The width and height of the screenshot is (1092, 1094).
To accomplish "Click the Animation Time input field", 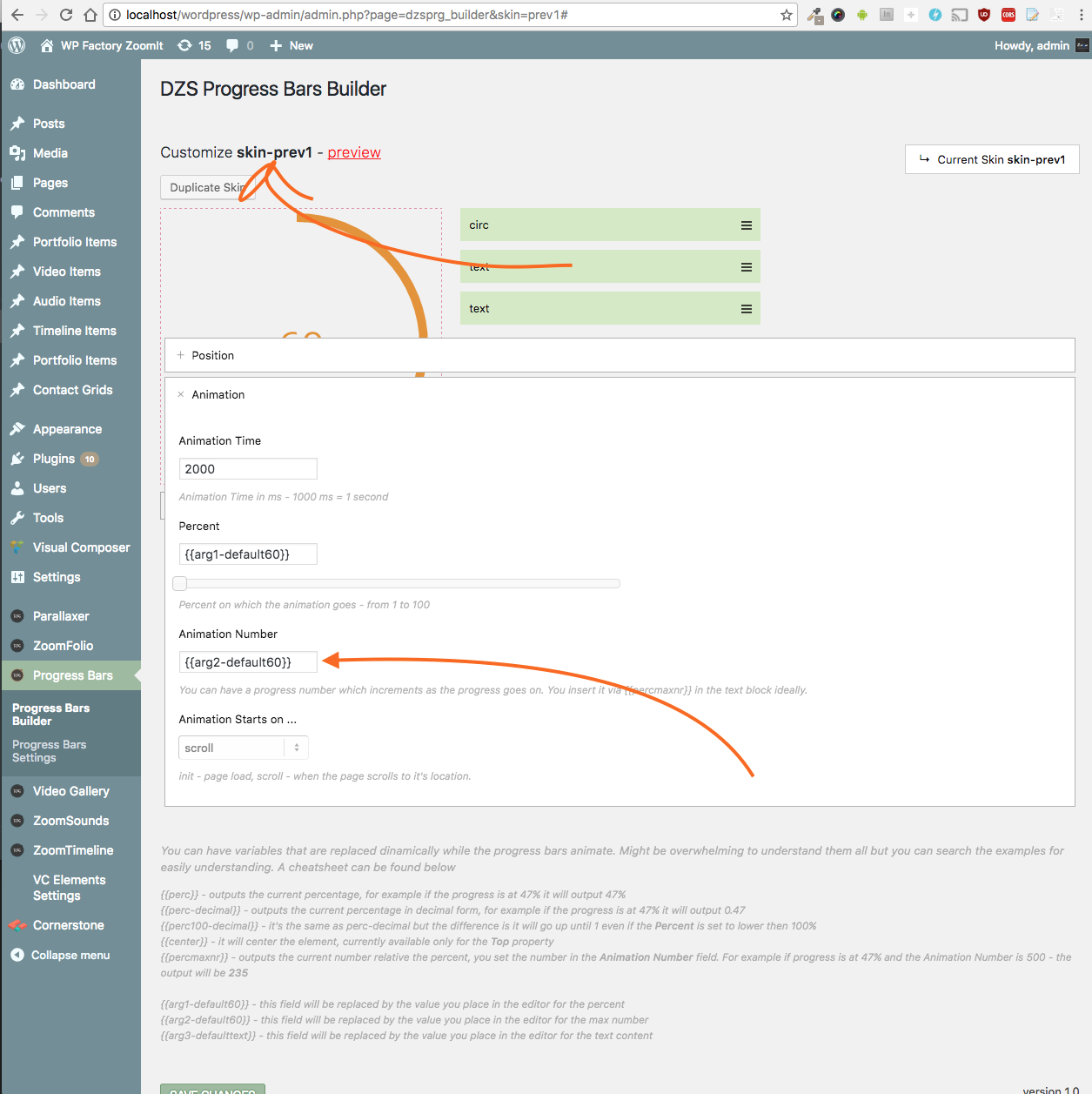I will pos(248,469).
